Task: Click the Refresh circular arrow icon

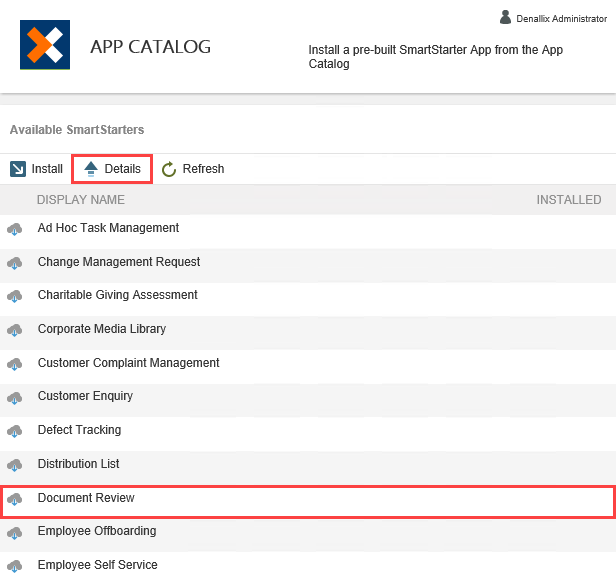Action: tap(169, 169)
